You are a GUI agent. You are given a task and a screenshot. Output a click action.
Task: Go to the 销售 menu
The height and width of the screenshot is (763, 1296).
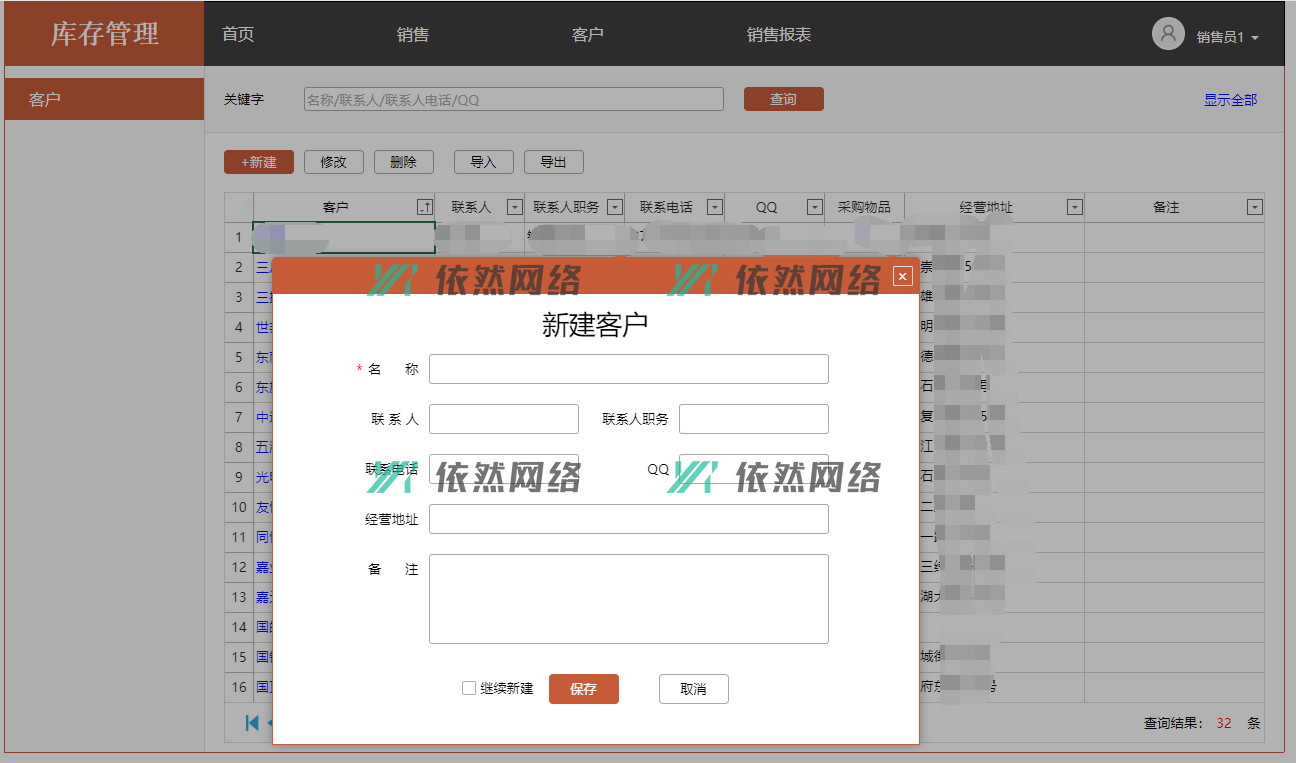(412, 34)
